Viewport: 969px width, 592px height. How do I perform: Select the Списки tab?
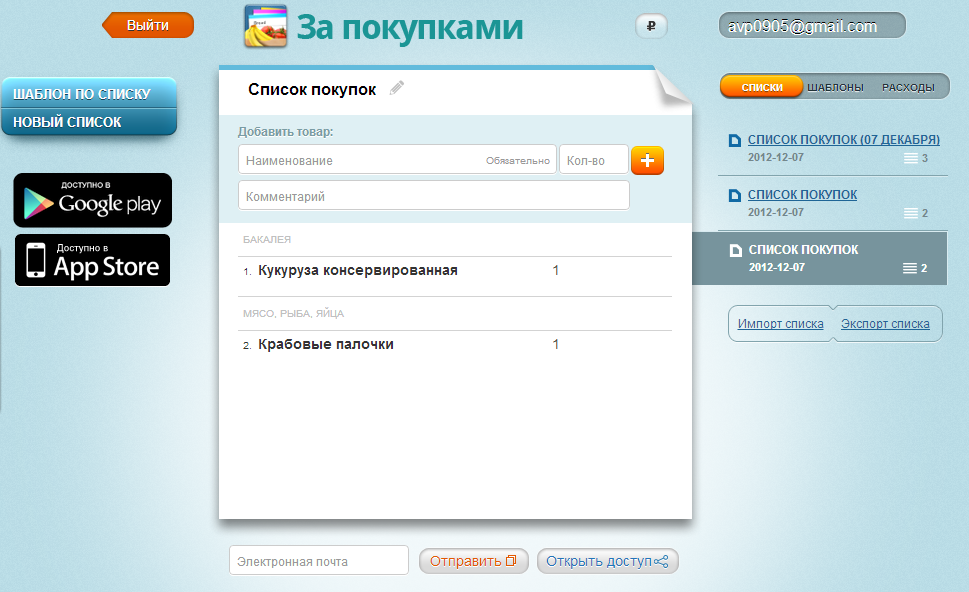[762, 88]
